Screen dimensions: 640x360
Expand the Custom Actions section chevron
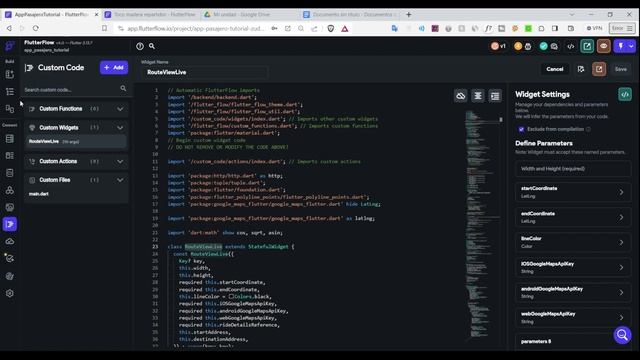(120, 162)
